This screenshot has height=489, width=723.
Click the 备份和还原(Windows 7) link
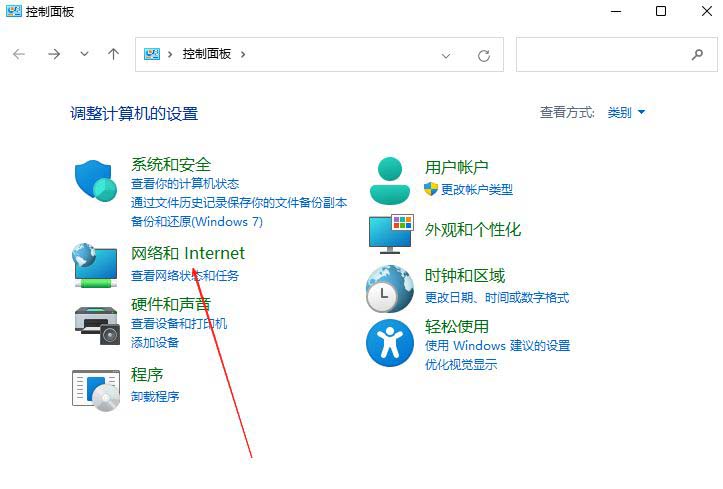[196, 221]
